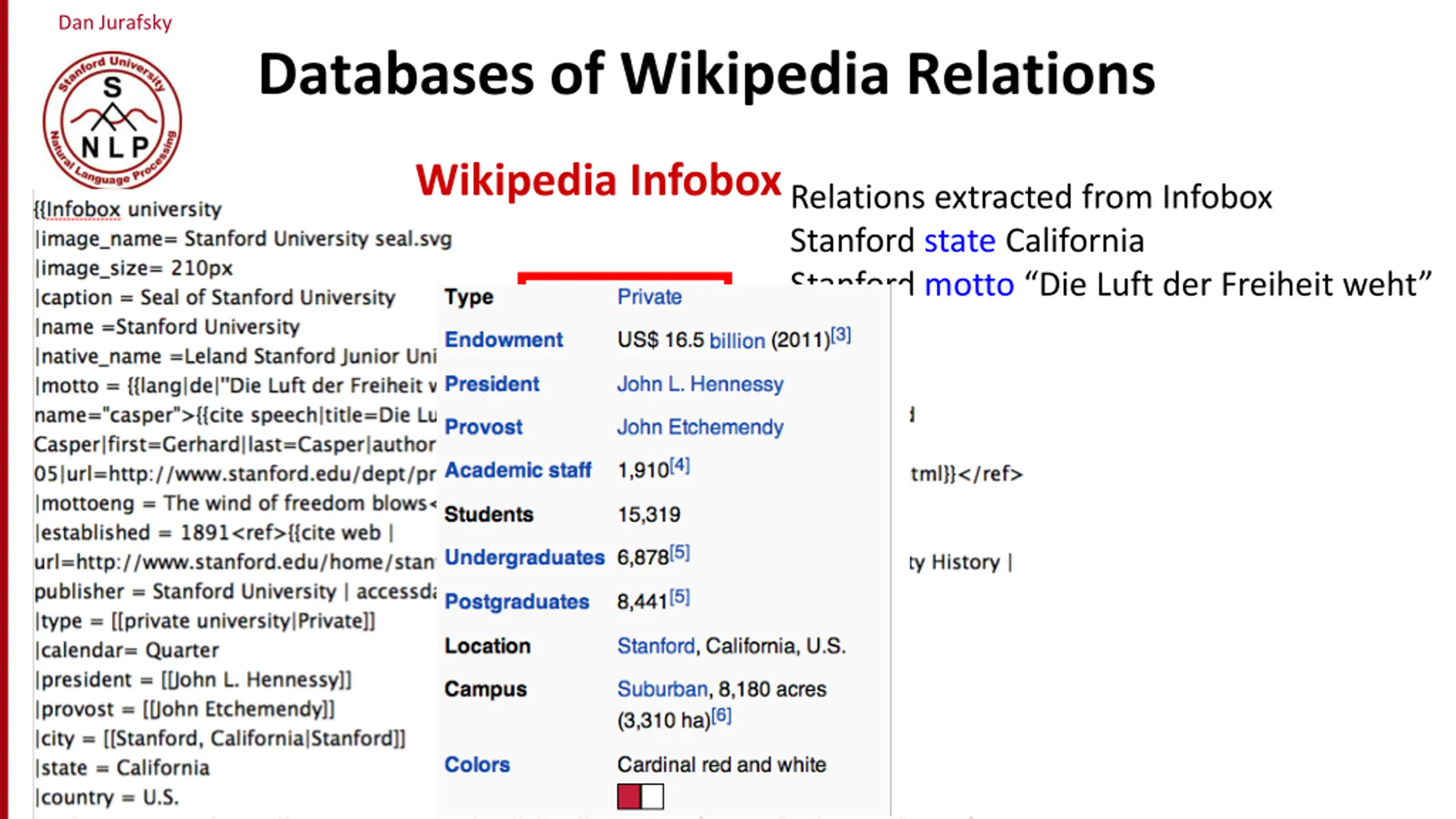Click the blue 'state' relation word
Image resolution: width=1456 pixels, height=819 pixels.
pyautogui.click(x=959, y=241)
